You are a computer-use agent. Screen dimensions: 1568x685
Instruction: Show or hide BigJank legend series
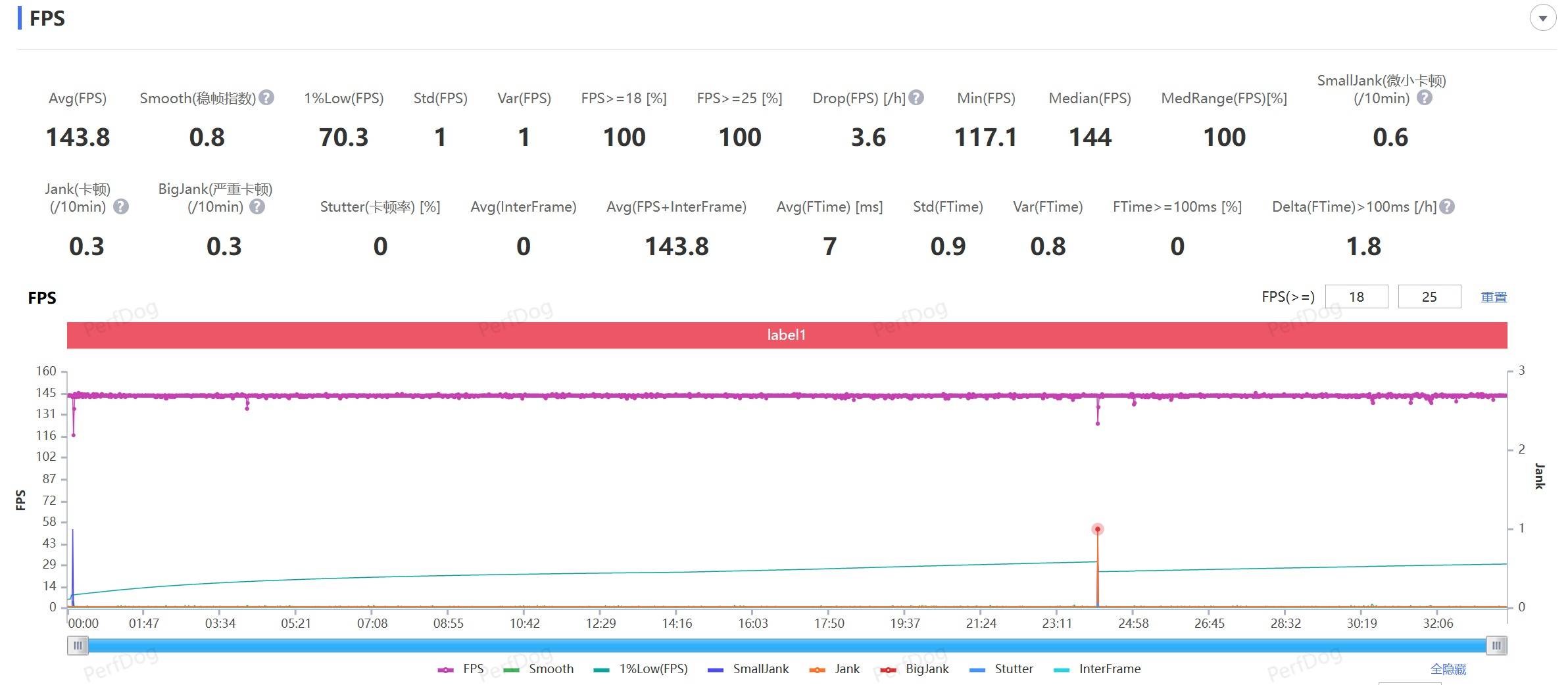pos(915,669)
